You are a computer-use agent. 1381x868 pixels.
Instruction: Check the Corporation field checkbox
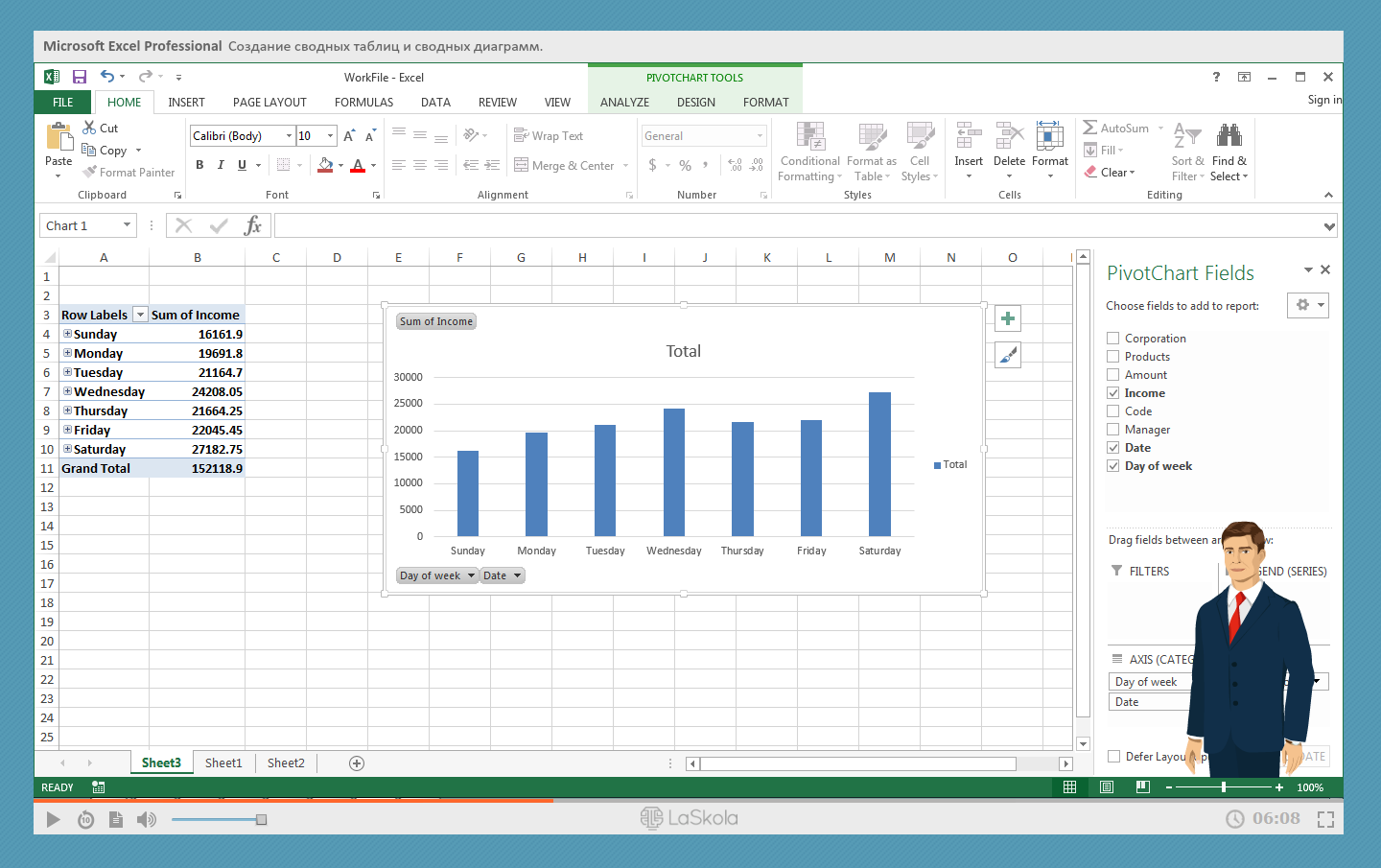[x=1113, y=339]
